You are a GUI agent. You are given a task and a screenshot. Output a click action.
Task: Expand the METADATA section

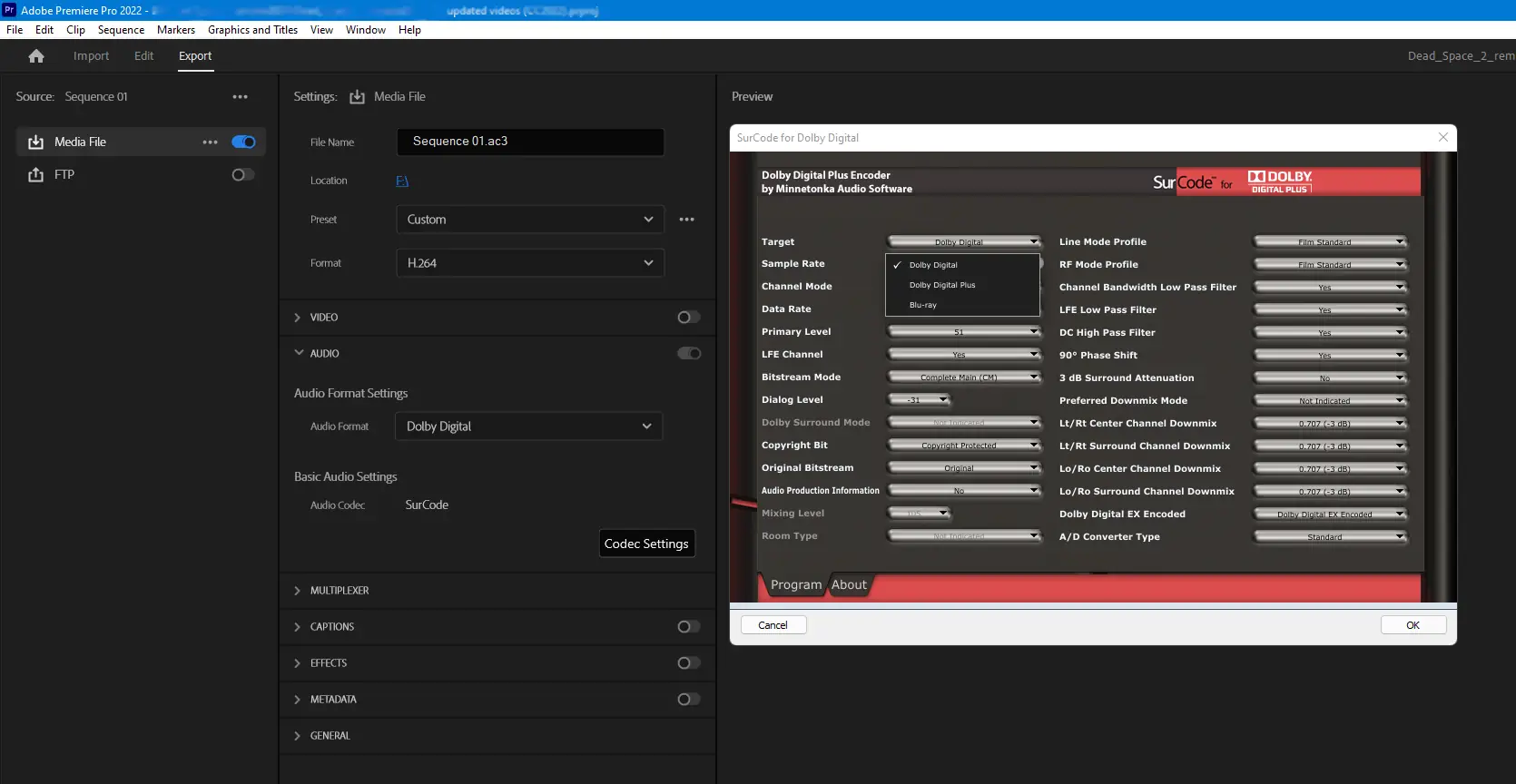pos(298,700)
